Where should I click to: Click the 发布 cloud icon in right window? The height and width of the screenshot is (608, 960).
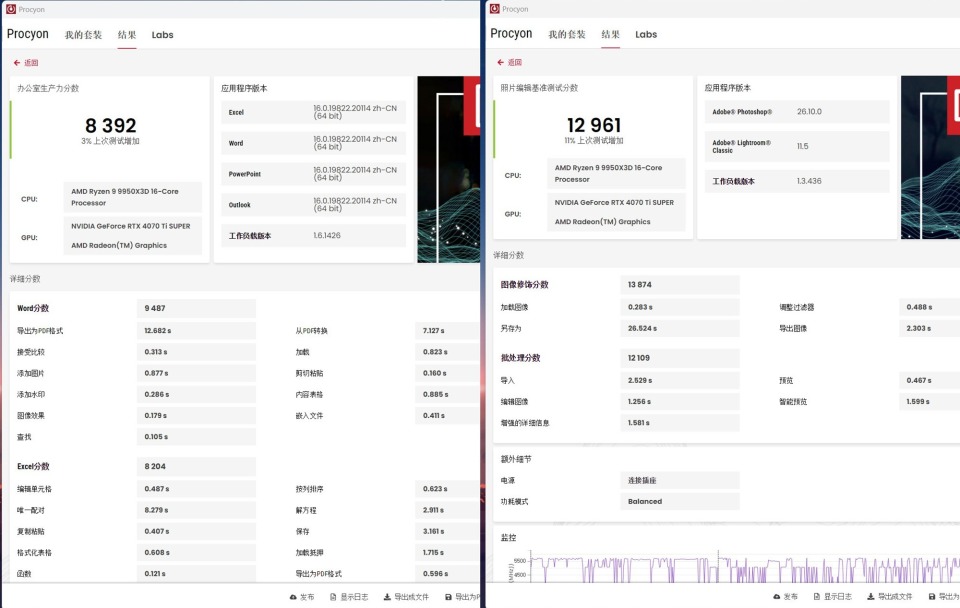[x=777, y=596]
